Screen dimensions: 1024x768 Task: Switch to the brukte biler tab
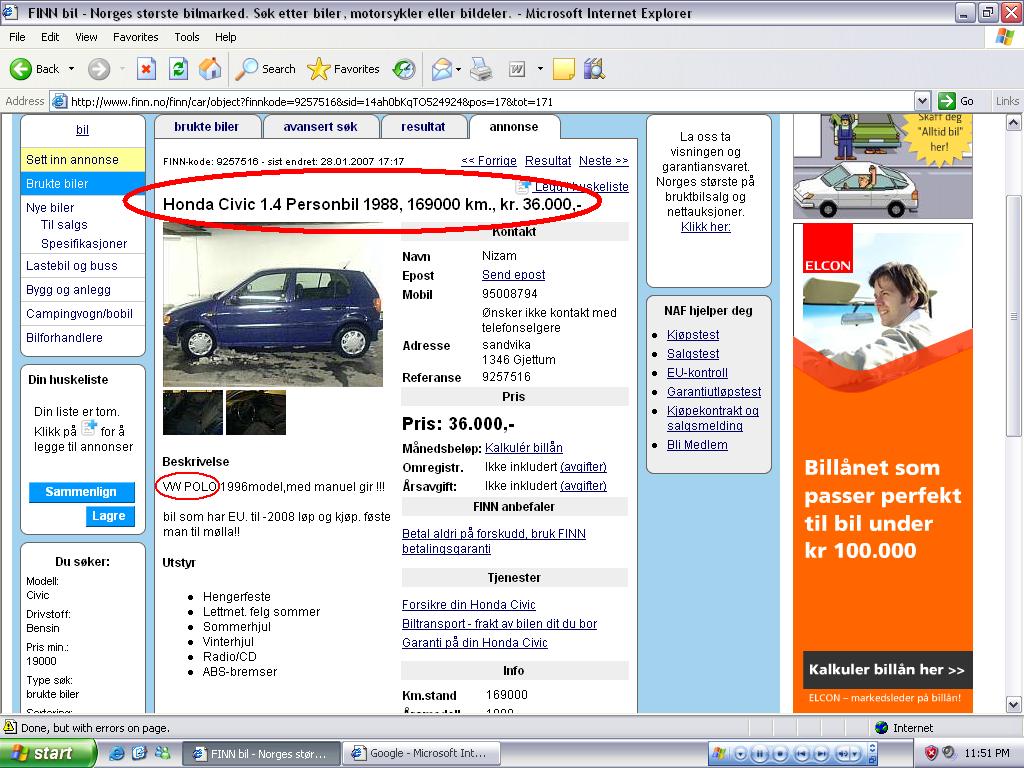click(207, 127)
